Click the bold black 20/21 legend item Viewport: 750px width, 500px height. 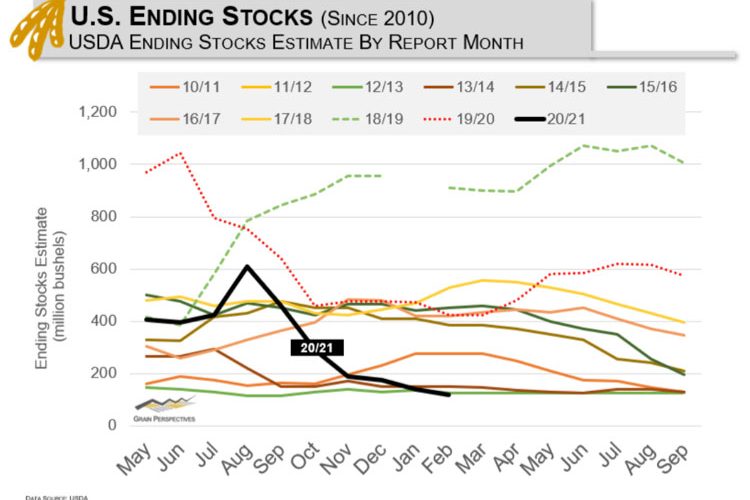[551, 119]
